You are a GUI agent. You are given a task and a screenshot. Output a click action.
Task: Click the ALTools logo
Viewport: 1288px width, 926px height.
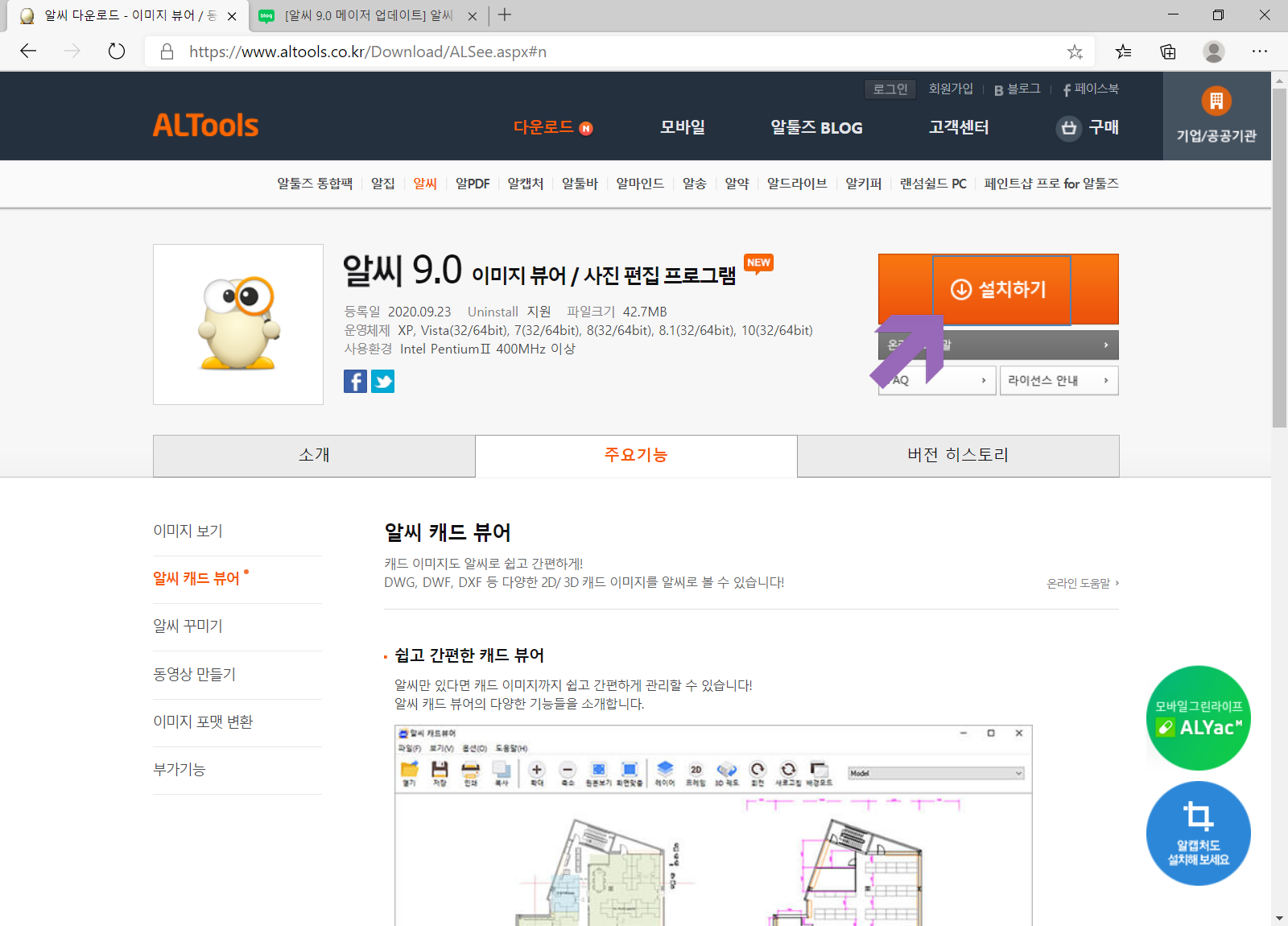click(206, 126)
